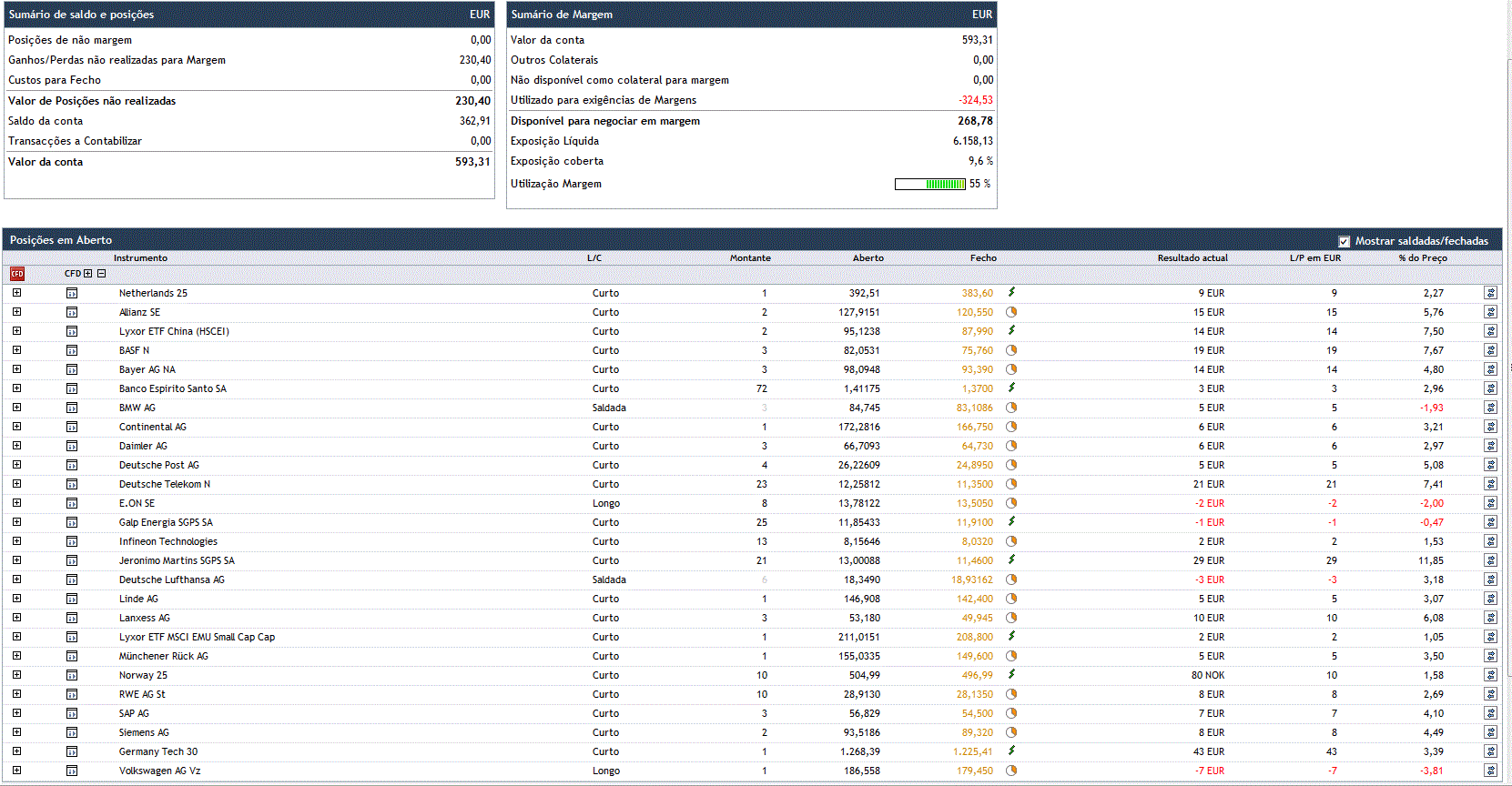The image size is (1512, 786).
Task: Click the details icon beside Volkswagen AG Vz
Action: (x=72, y=771)
